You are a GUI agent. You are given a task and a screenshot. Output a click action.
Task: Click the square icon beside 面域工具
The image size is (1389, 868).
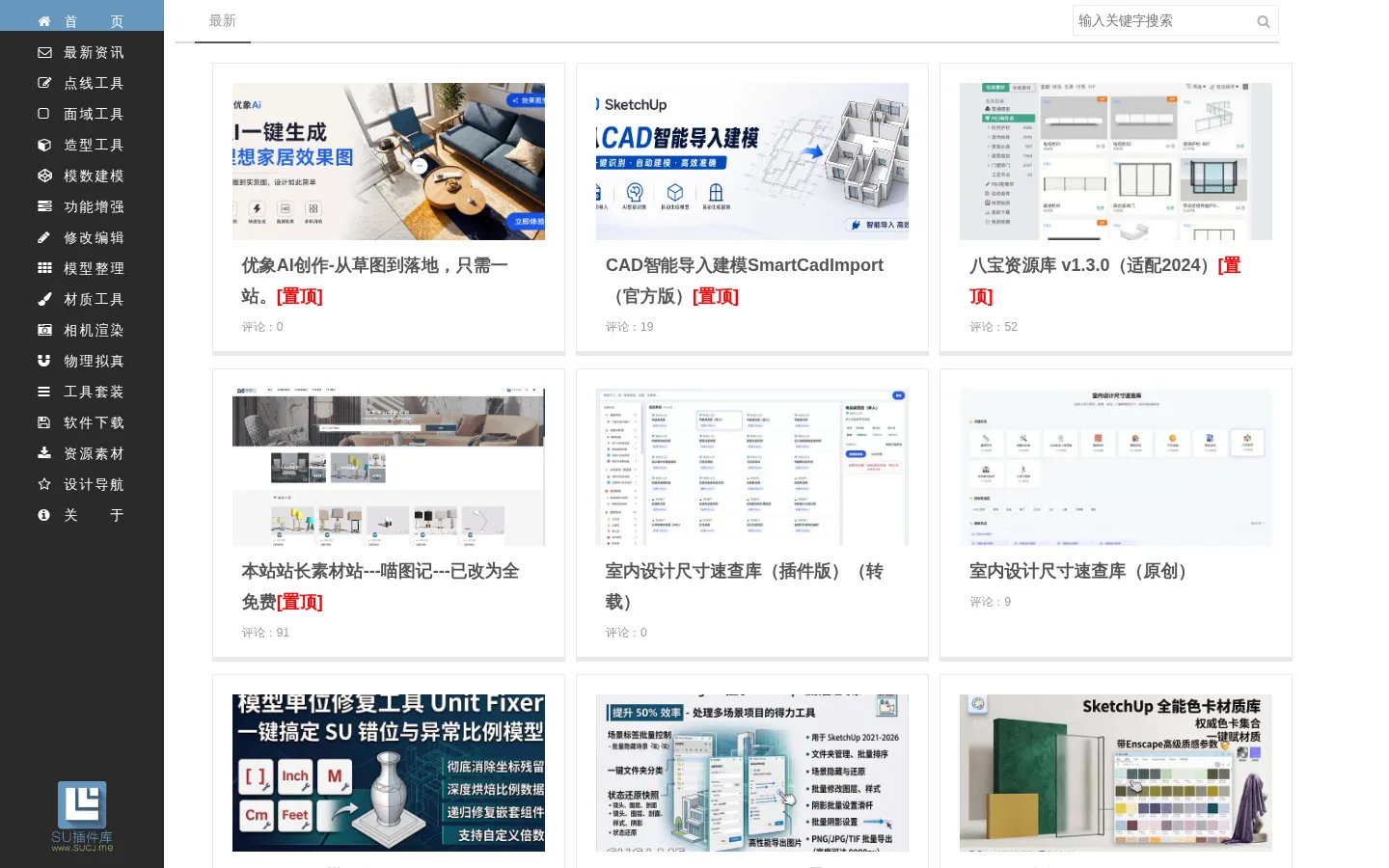click(x=43, y=114)
